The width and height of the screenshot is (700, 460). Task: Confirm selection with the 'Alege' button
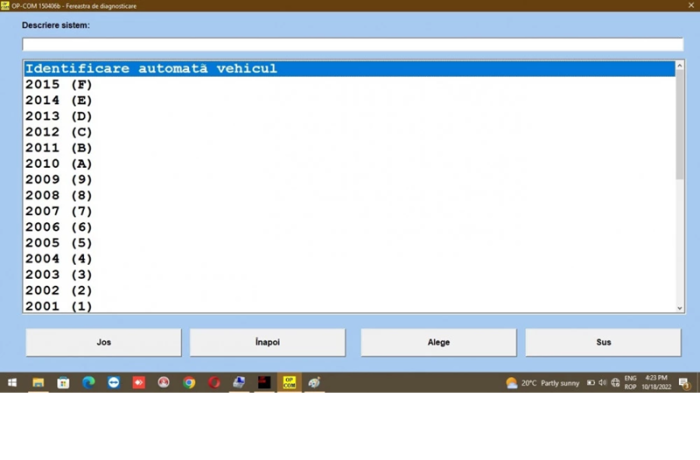tap(438, 342)
